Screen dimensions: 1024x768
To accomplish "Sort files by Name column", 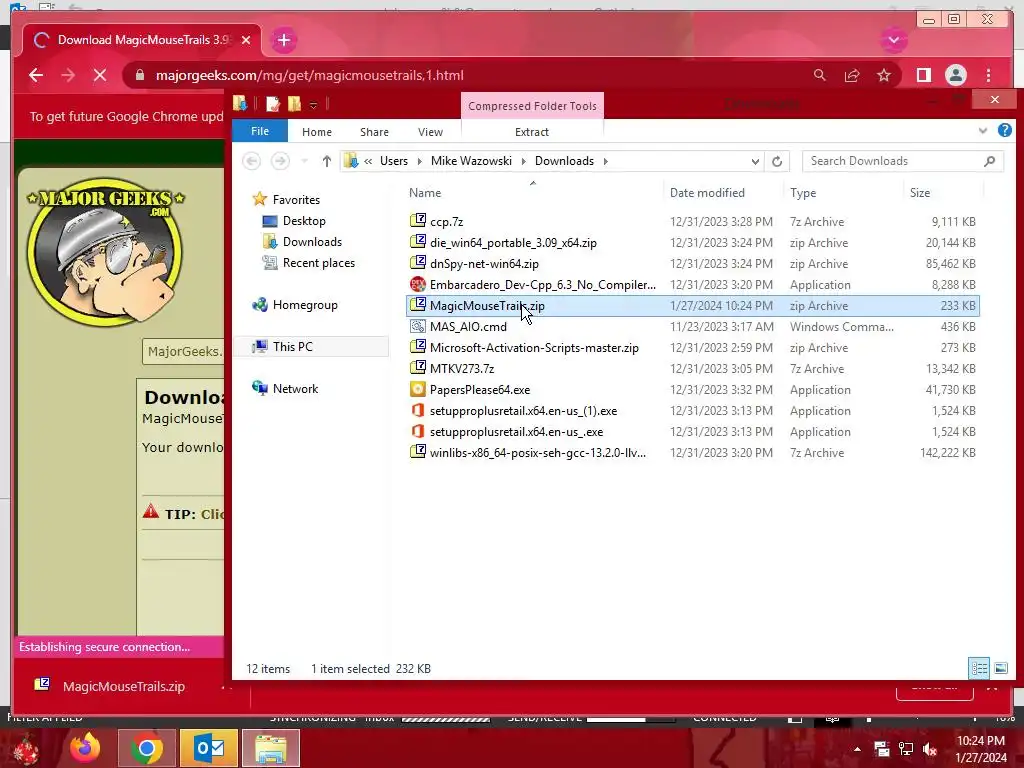I will point(425,193).
